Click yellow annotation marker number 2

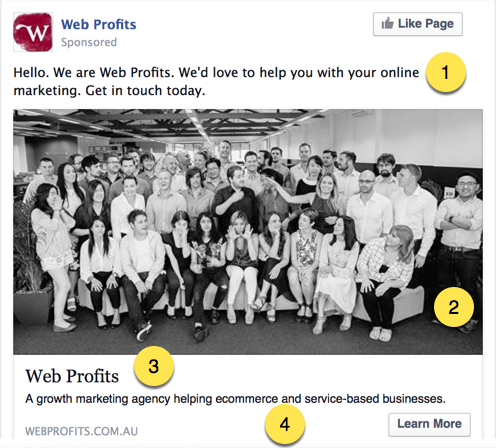point(454,307)
